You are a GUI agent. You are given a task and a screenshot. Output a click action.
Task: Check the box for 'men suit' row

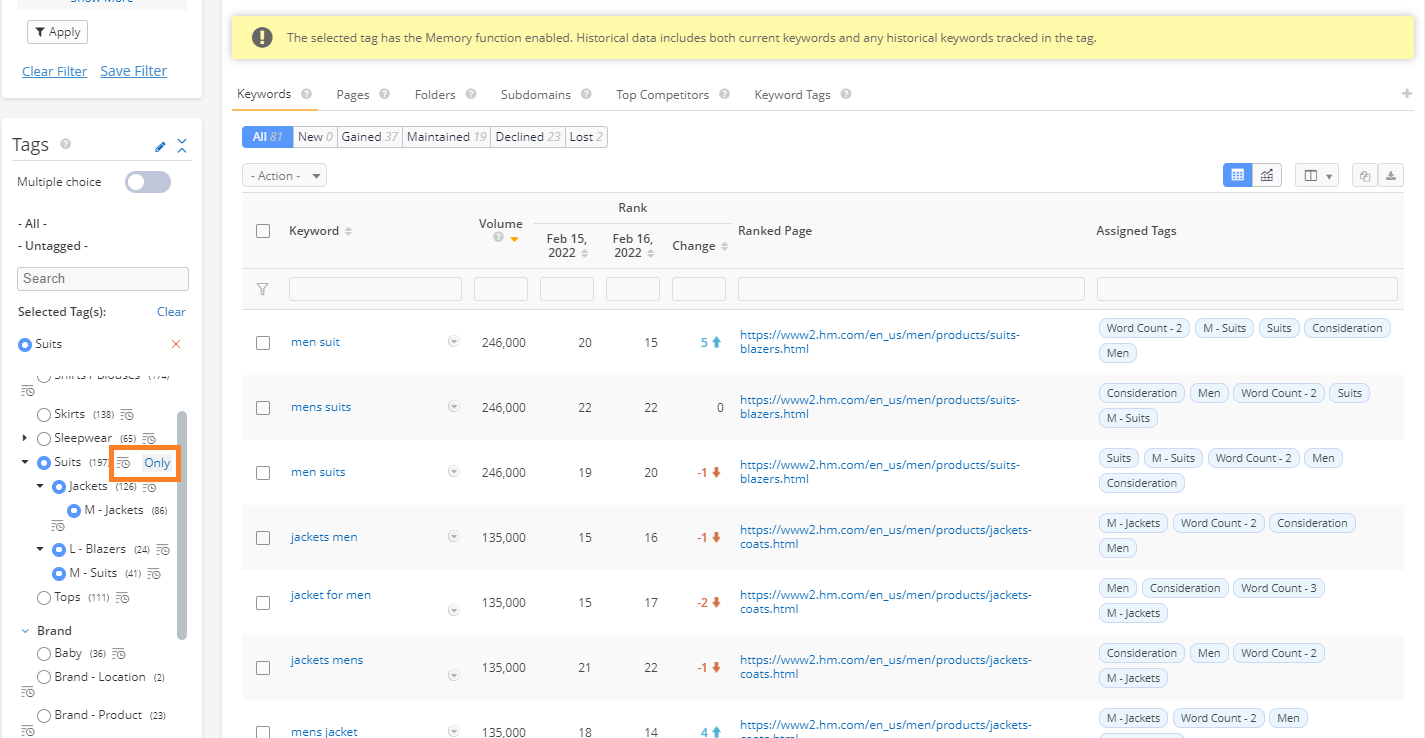(263, 342)
